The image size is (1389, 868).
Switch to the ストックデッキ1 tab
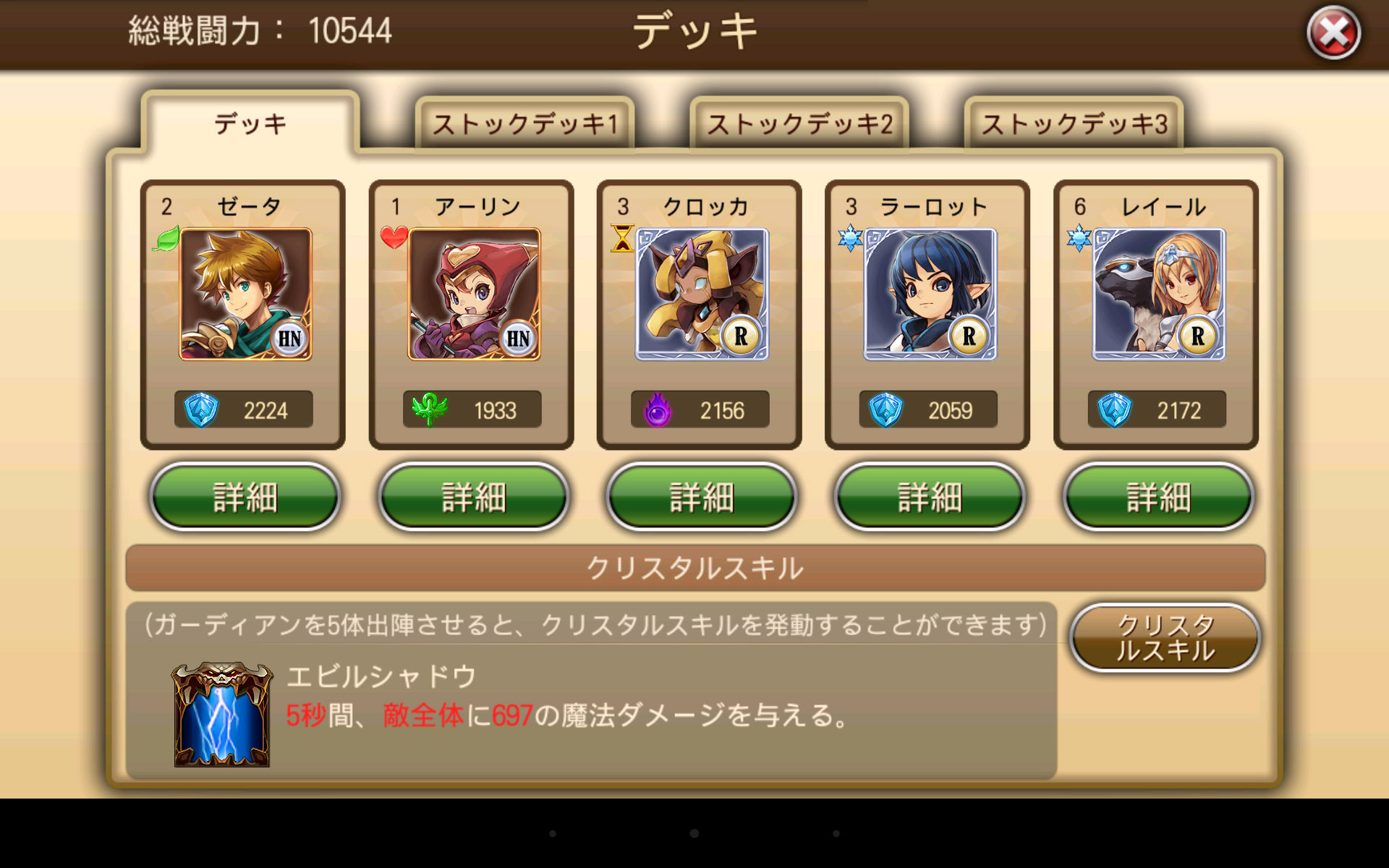pyautogui.click(x=525, y=124)
